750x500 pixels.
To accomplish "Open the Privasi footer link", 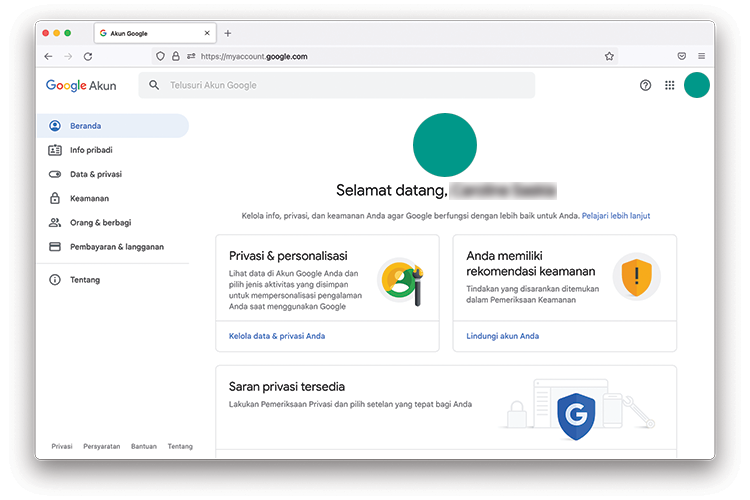I will 62,446.
